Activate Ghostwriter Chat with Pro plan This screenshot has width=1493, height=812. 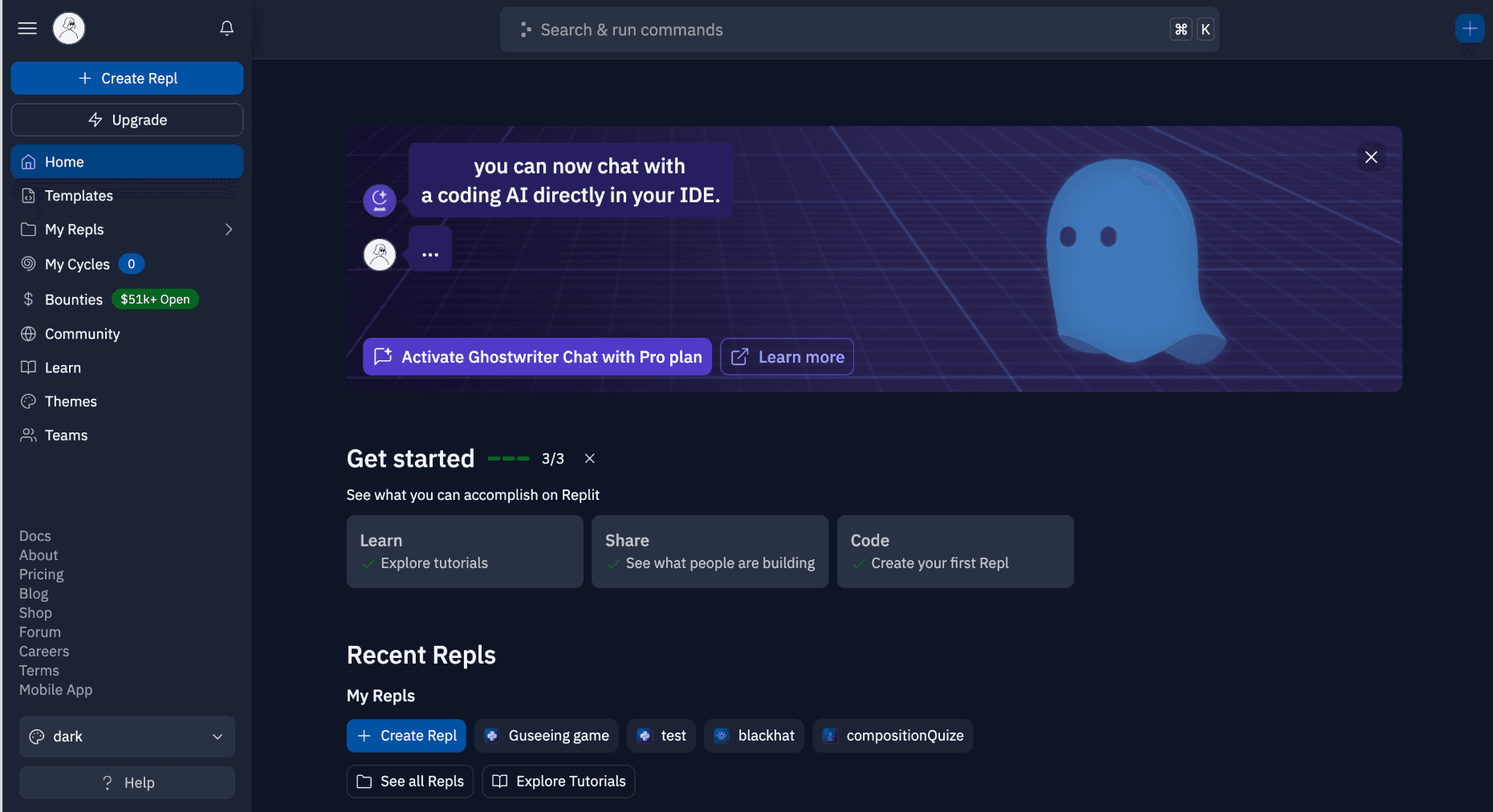click(537, 357)
